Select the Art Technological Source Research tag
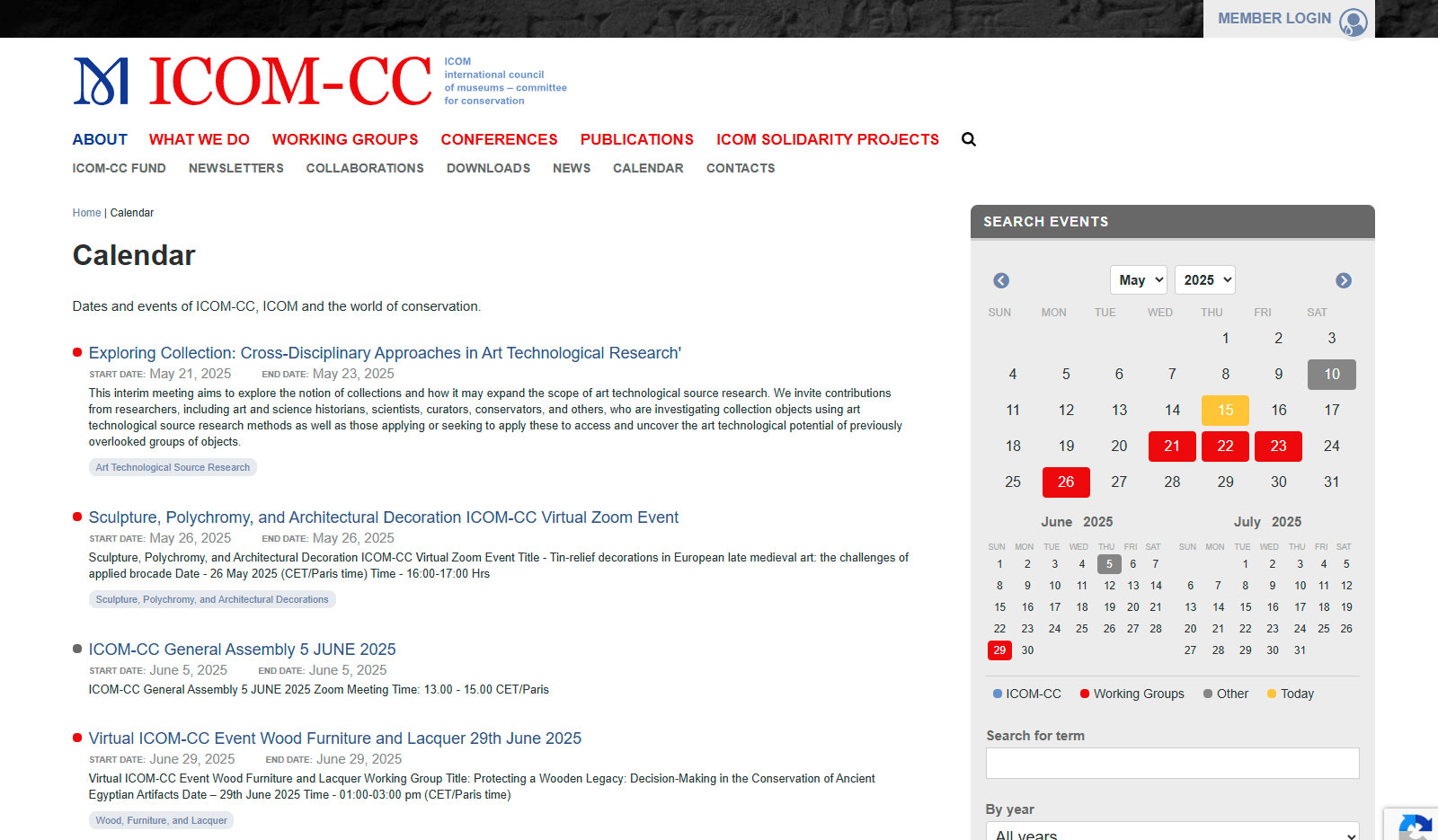This screenshot has height=840, width=1438. click(x=173, y=467)
